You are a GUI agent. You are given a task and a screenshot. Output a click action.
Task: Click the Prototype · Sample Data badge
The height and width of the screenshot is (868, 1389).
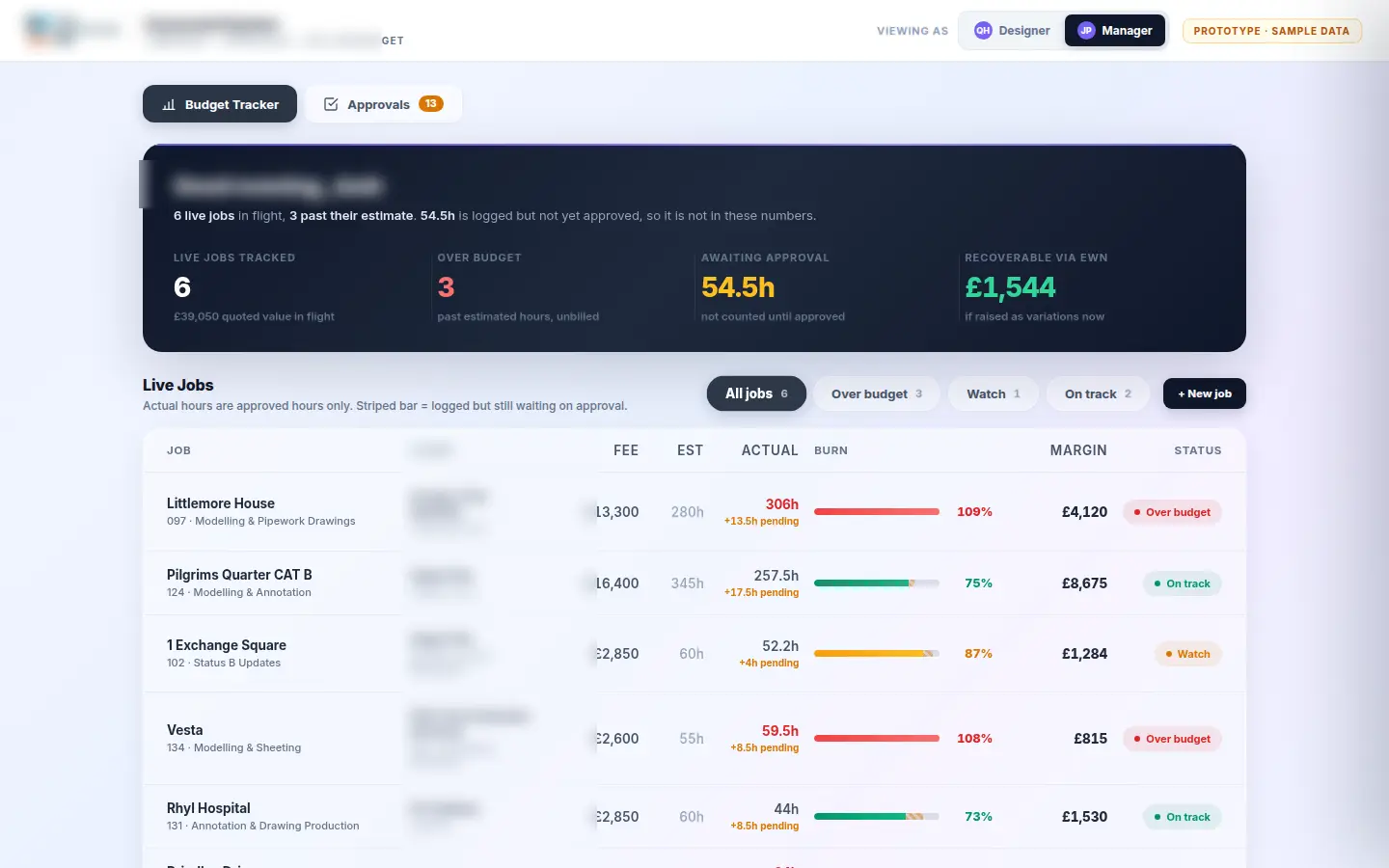click(x=1272, y=31)
